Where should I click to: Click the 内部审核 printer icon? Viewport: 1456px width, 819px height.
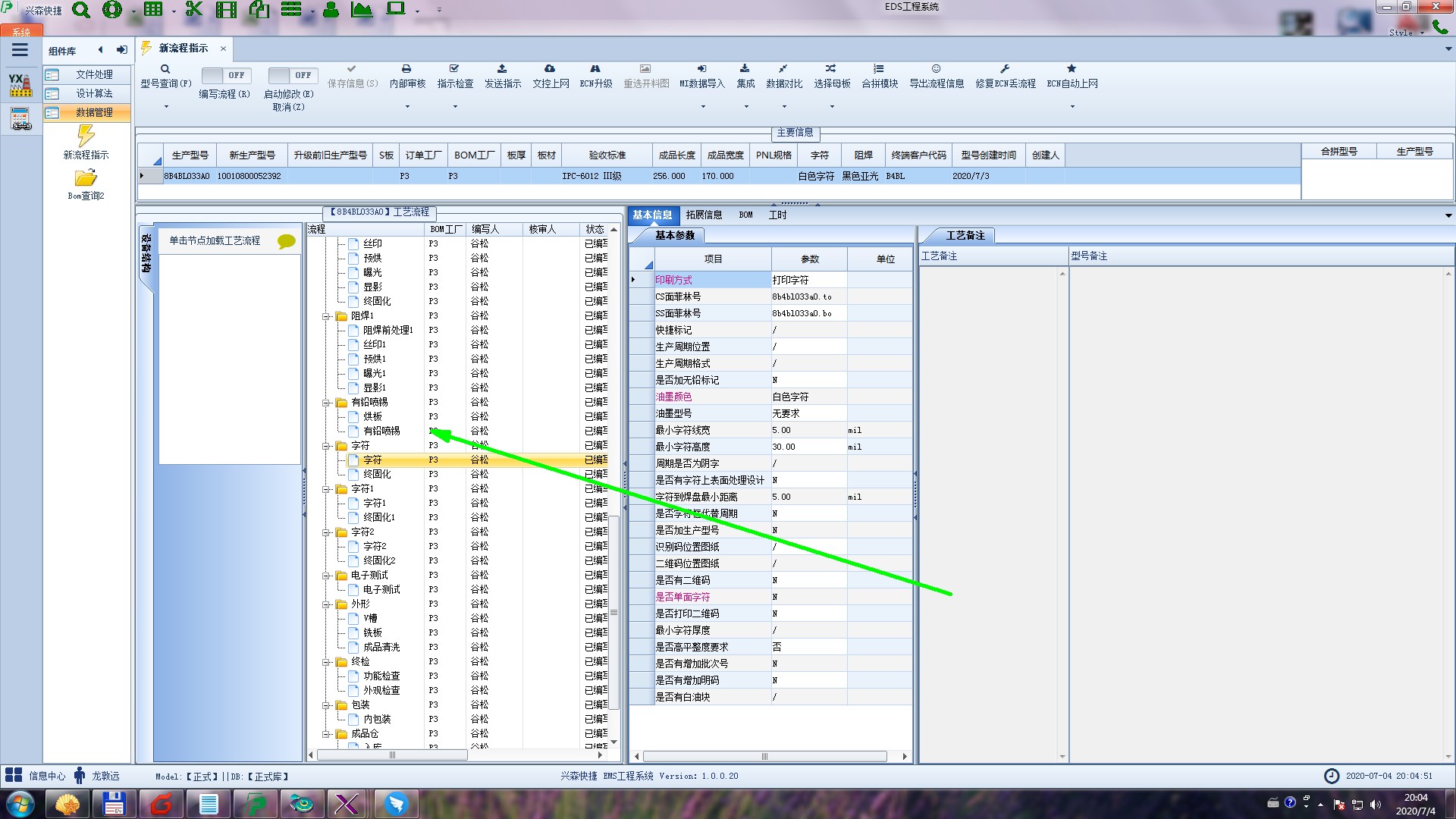coord(406,69)
